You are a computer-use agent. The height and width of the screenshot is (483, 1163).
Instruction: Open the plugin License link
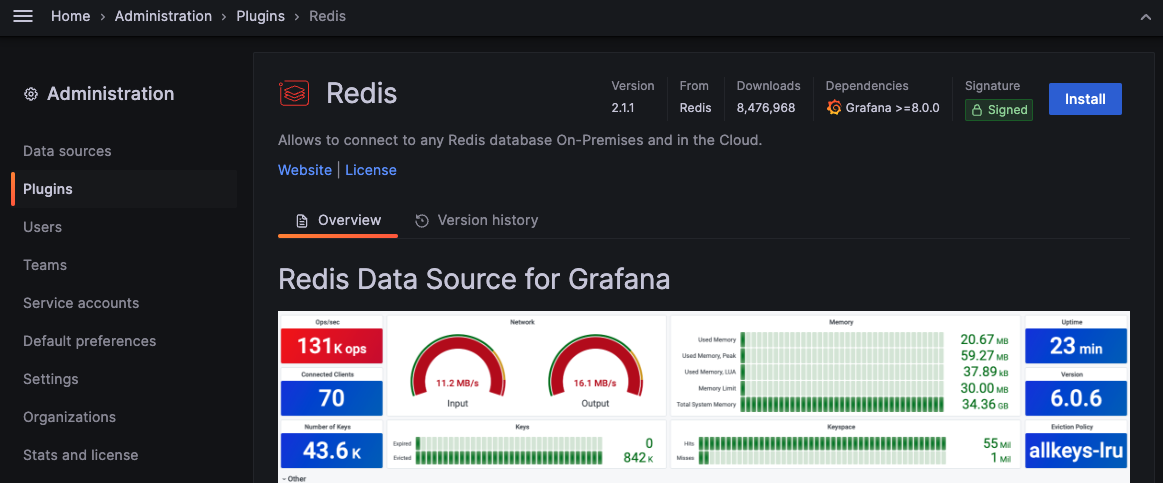coord(371,170)
